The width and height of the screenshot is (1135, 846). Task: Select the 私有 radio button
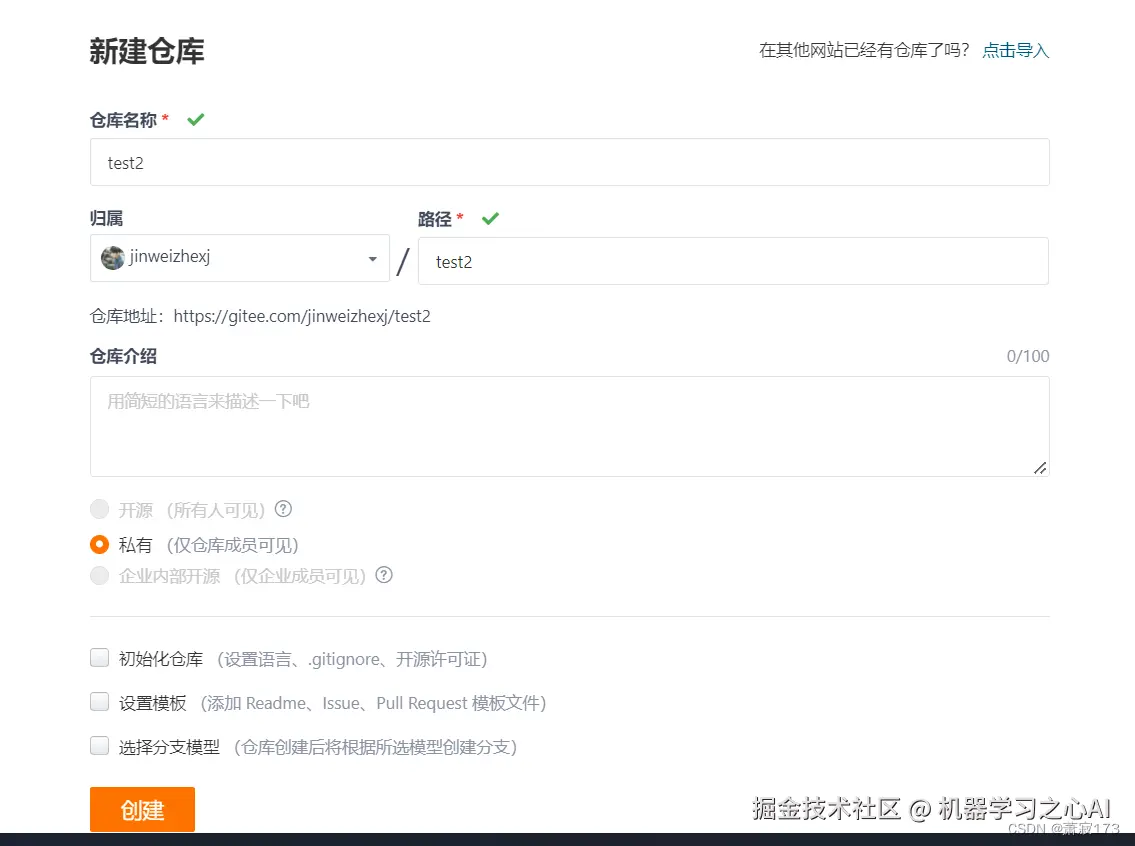point(99,544)
